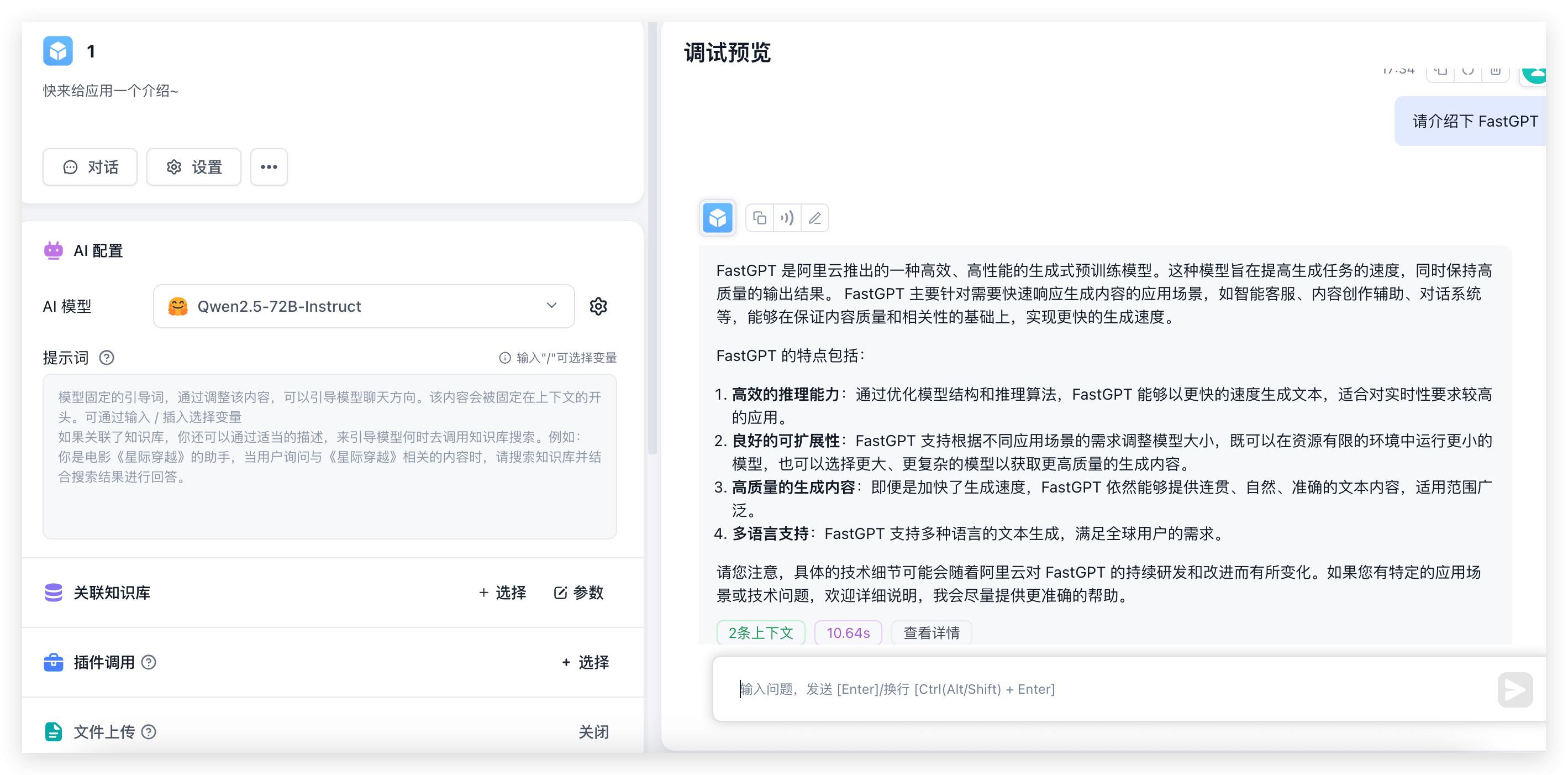Image resolution: width=1568 pixels, height=775 pixels.
Task: Copy the FastGPT introduction reply
Action: [x=759, y=217]
